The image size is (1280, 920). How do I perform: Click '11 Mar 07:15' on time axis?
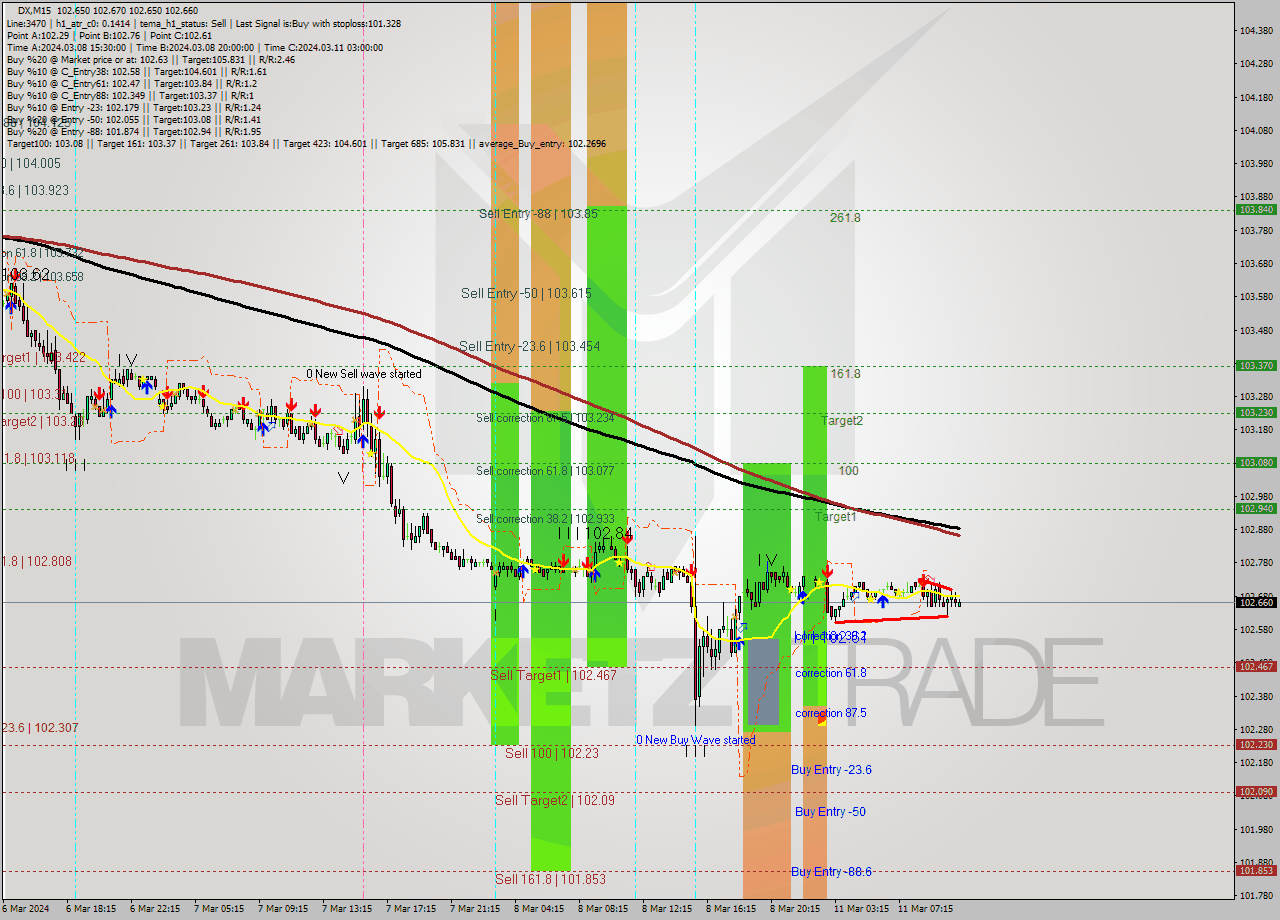[925, 909]
